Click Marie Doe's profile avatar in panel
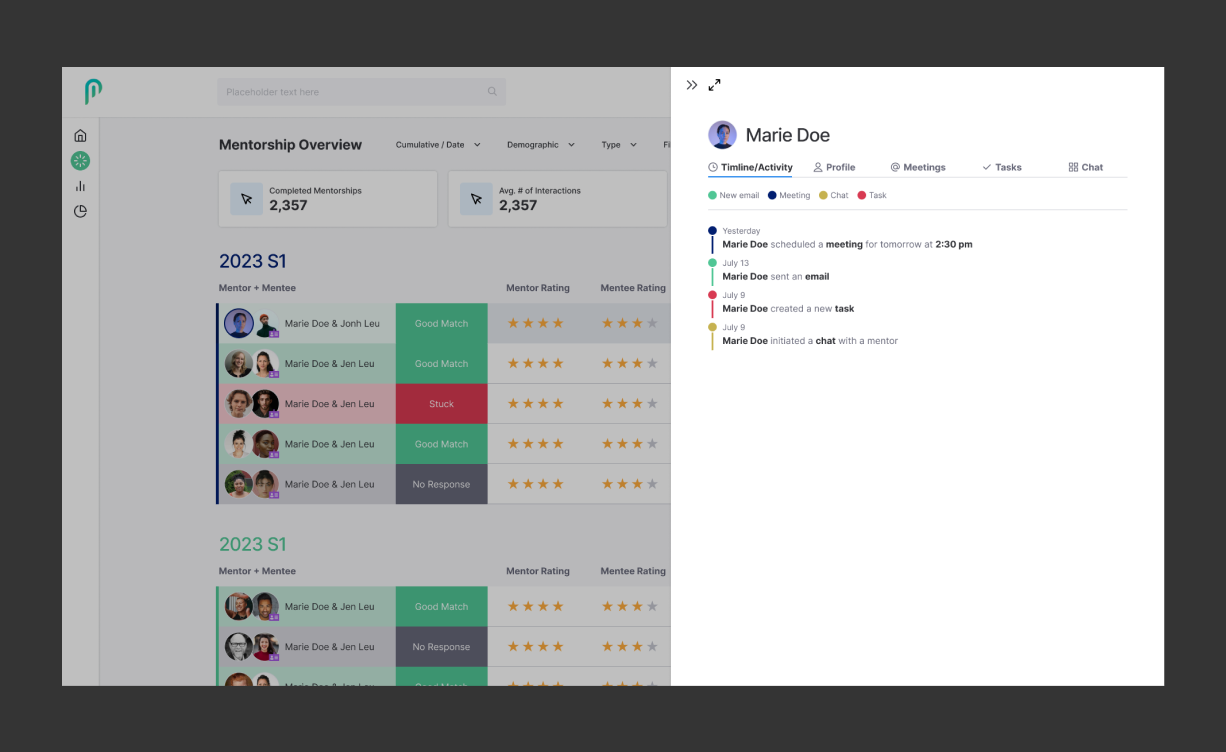This screenshot has height=752, width=1226. tap(722, 135)
